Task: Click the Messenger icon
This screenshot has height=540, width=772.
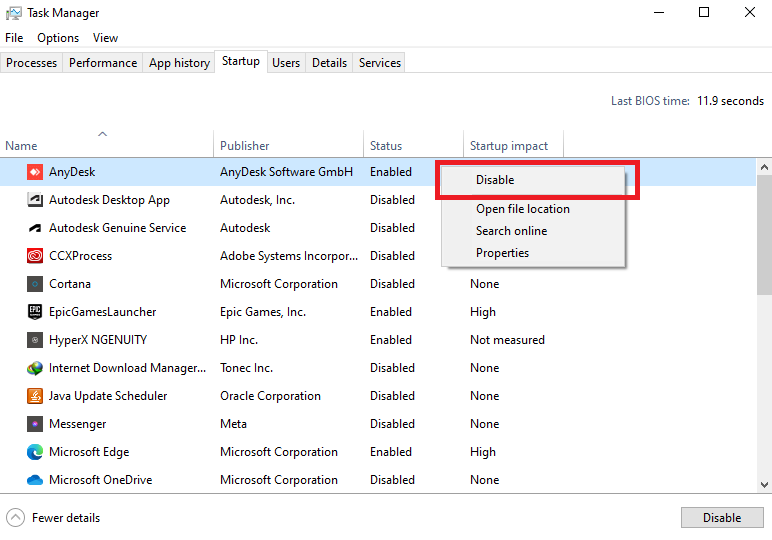Action: [34, 424]
